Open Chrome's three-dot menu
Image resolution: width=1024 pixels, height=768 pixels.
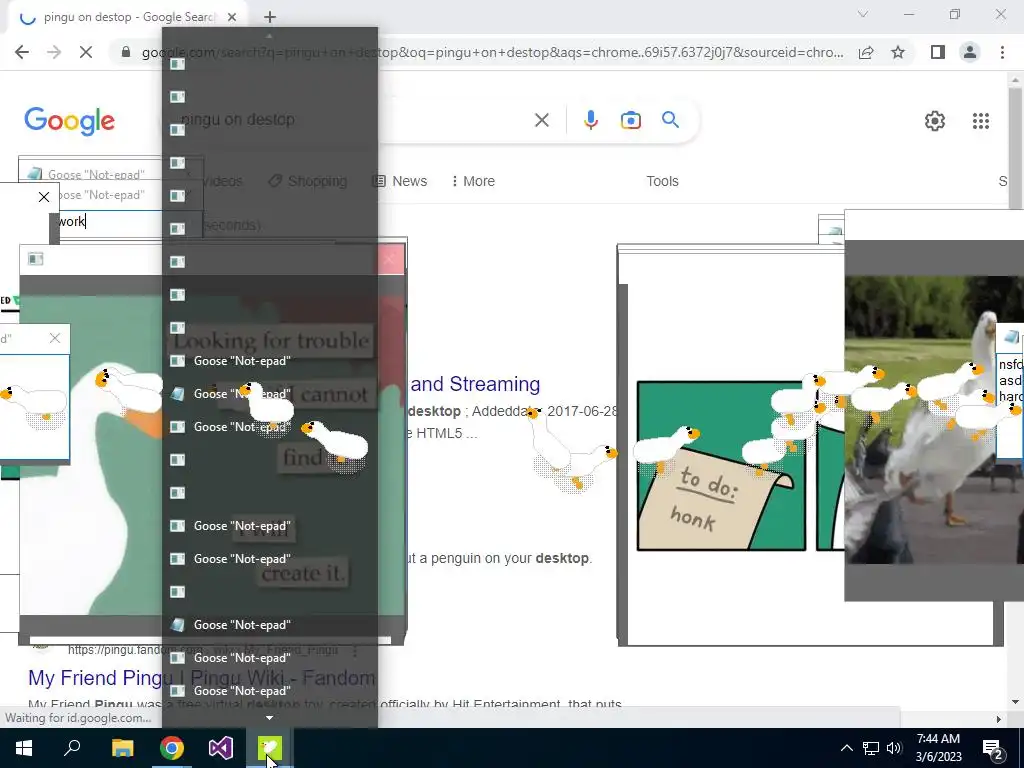tap(1002, 52)
